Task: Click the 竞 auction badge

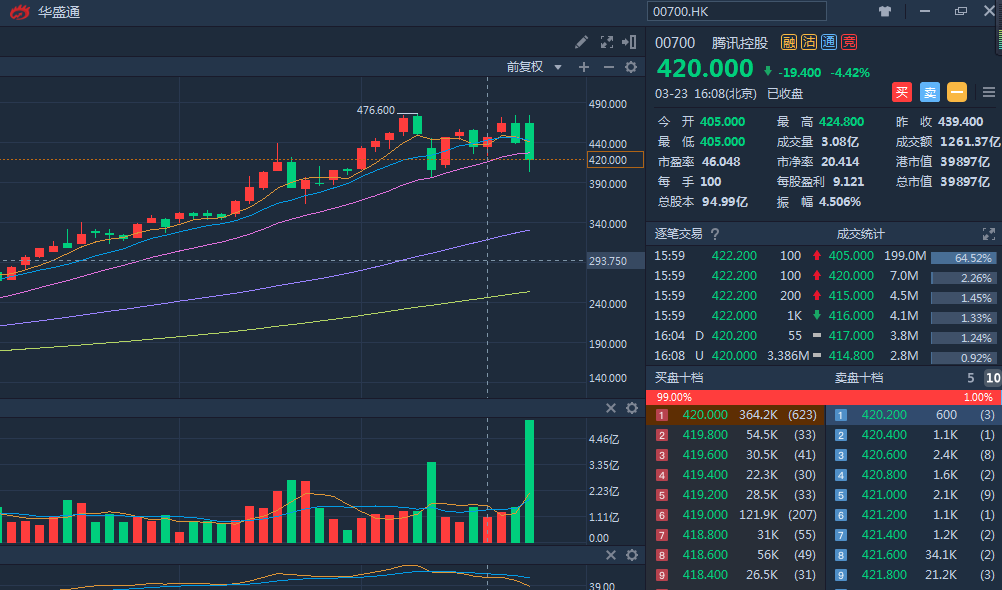Action: (x=849, y=42)
